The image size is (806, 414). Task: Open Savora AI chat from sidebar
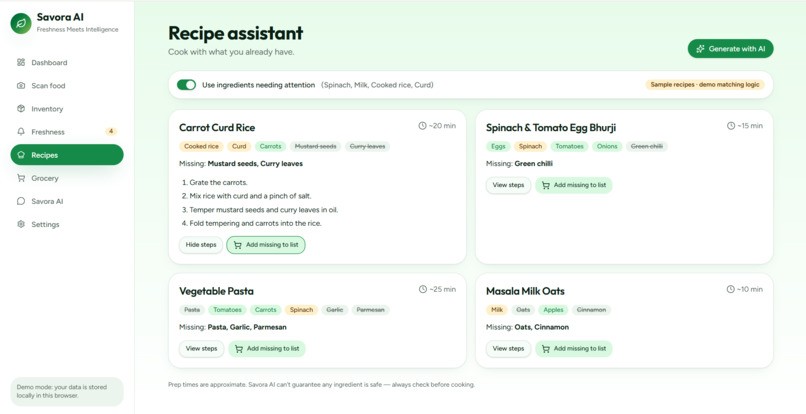tap(67, 201)
